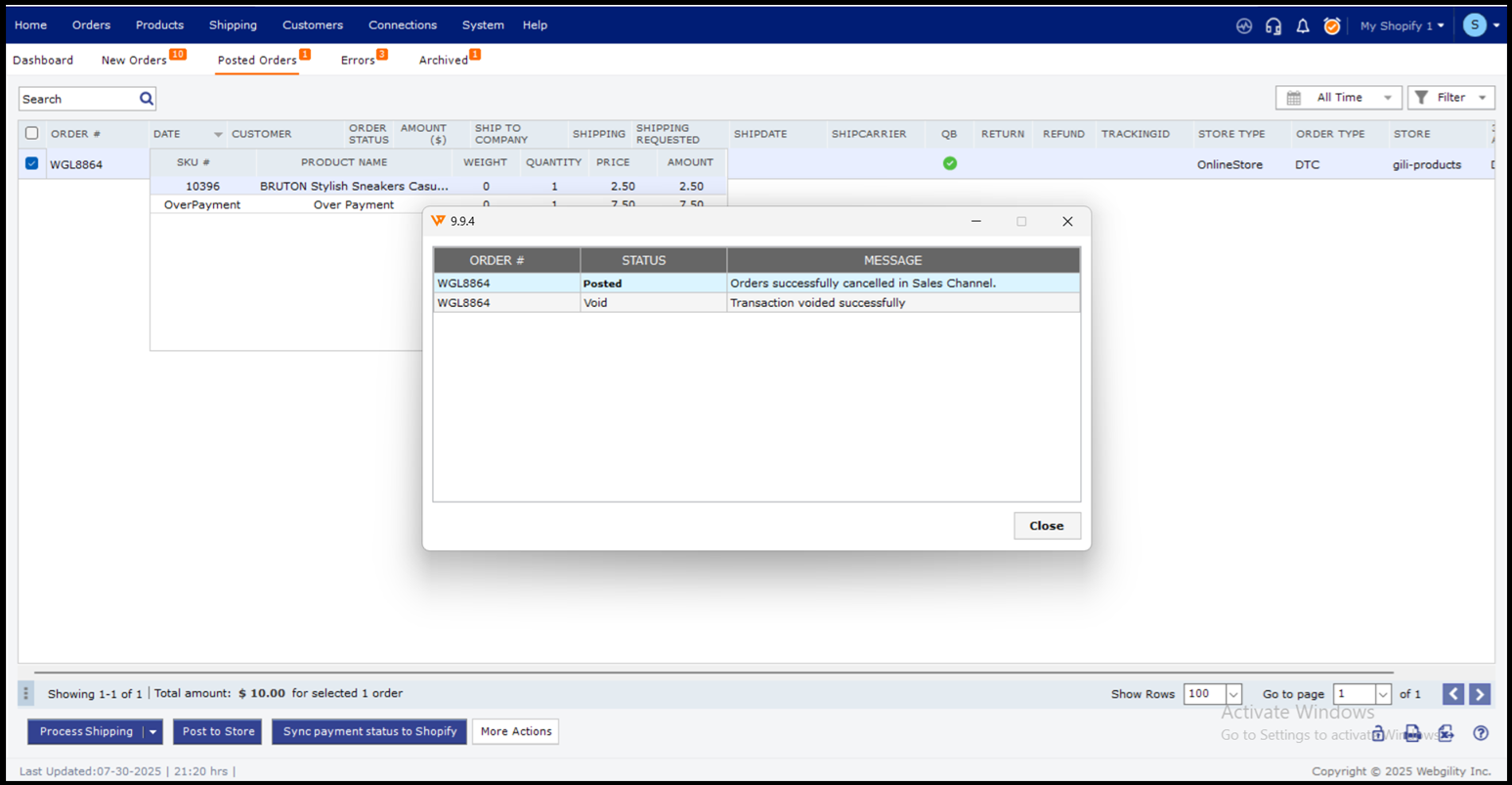Expand the All Time date range dropdown
Viewport: 1512px width, 785px height.
click(1338, 98)
